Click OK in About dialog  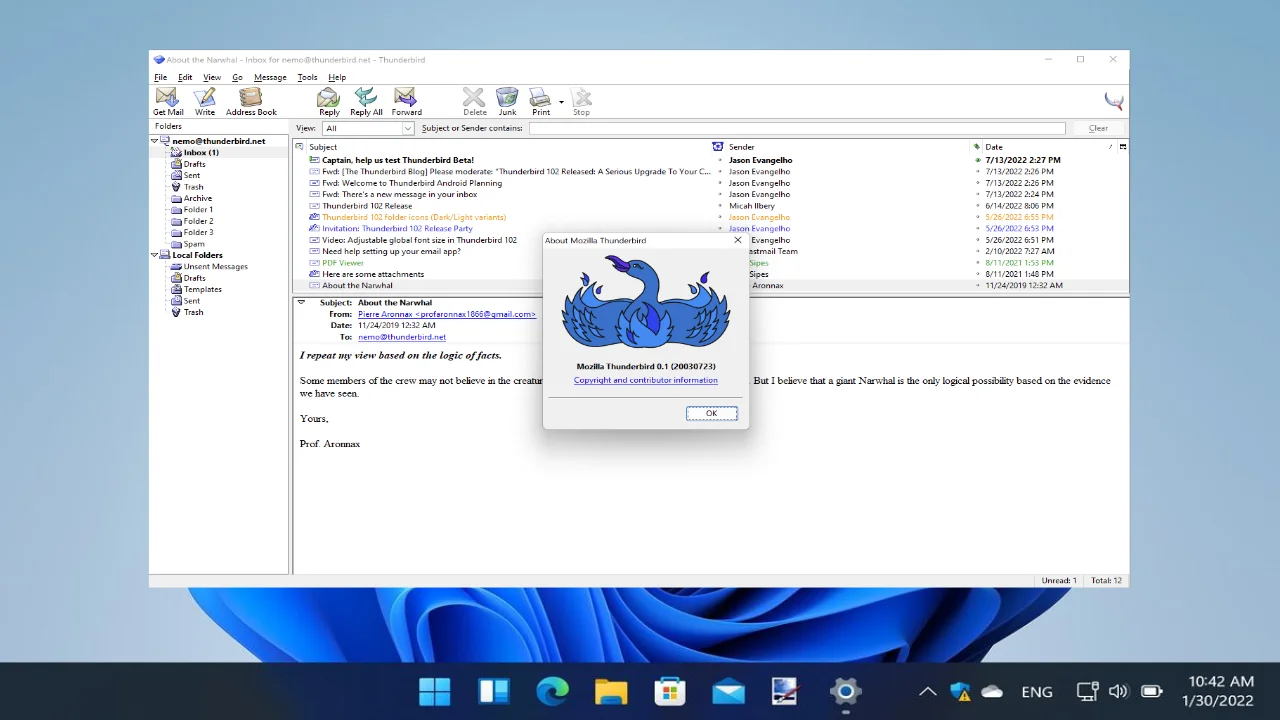point(711,413)
